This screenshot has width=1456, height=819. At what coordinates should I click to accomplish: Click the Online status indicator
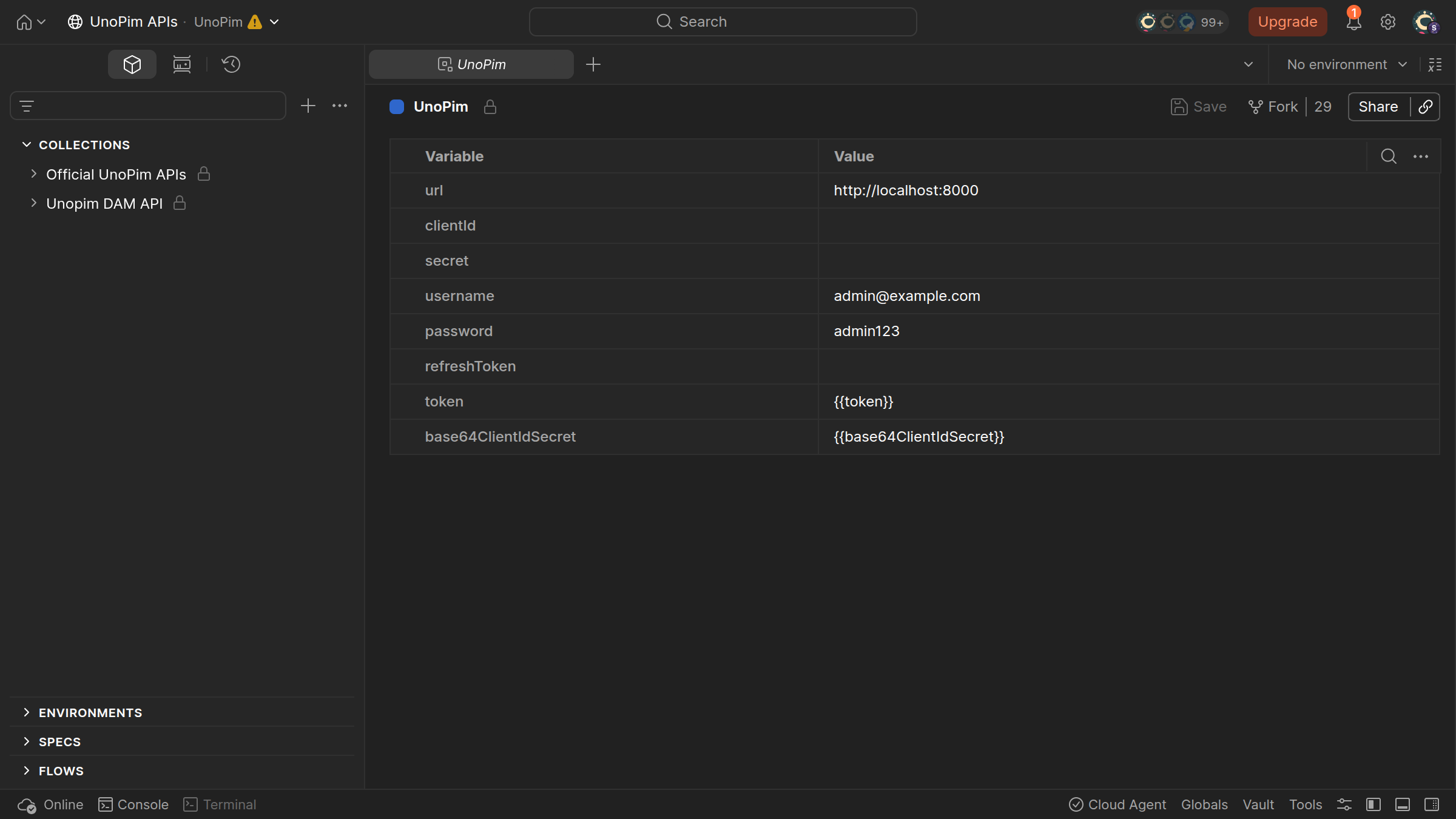(50, 804)
